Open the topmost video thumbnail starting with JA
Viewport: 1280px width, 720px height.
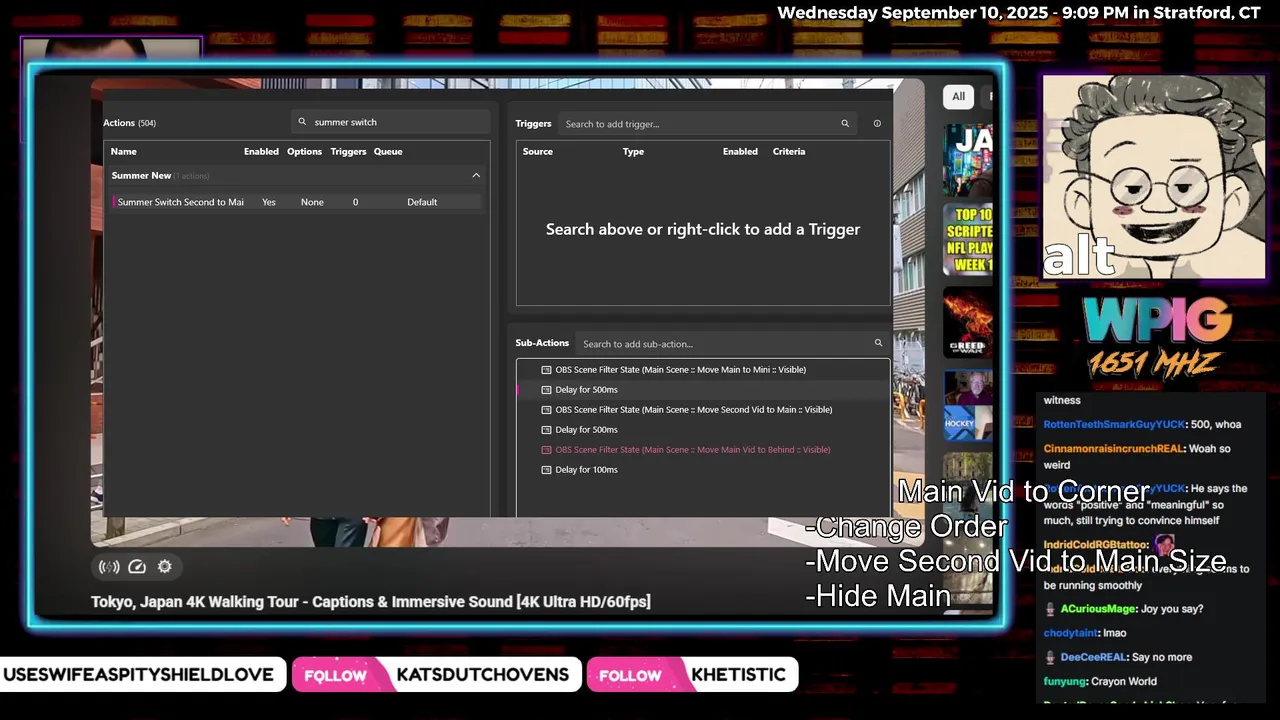coord(968,160)
